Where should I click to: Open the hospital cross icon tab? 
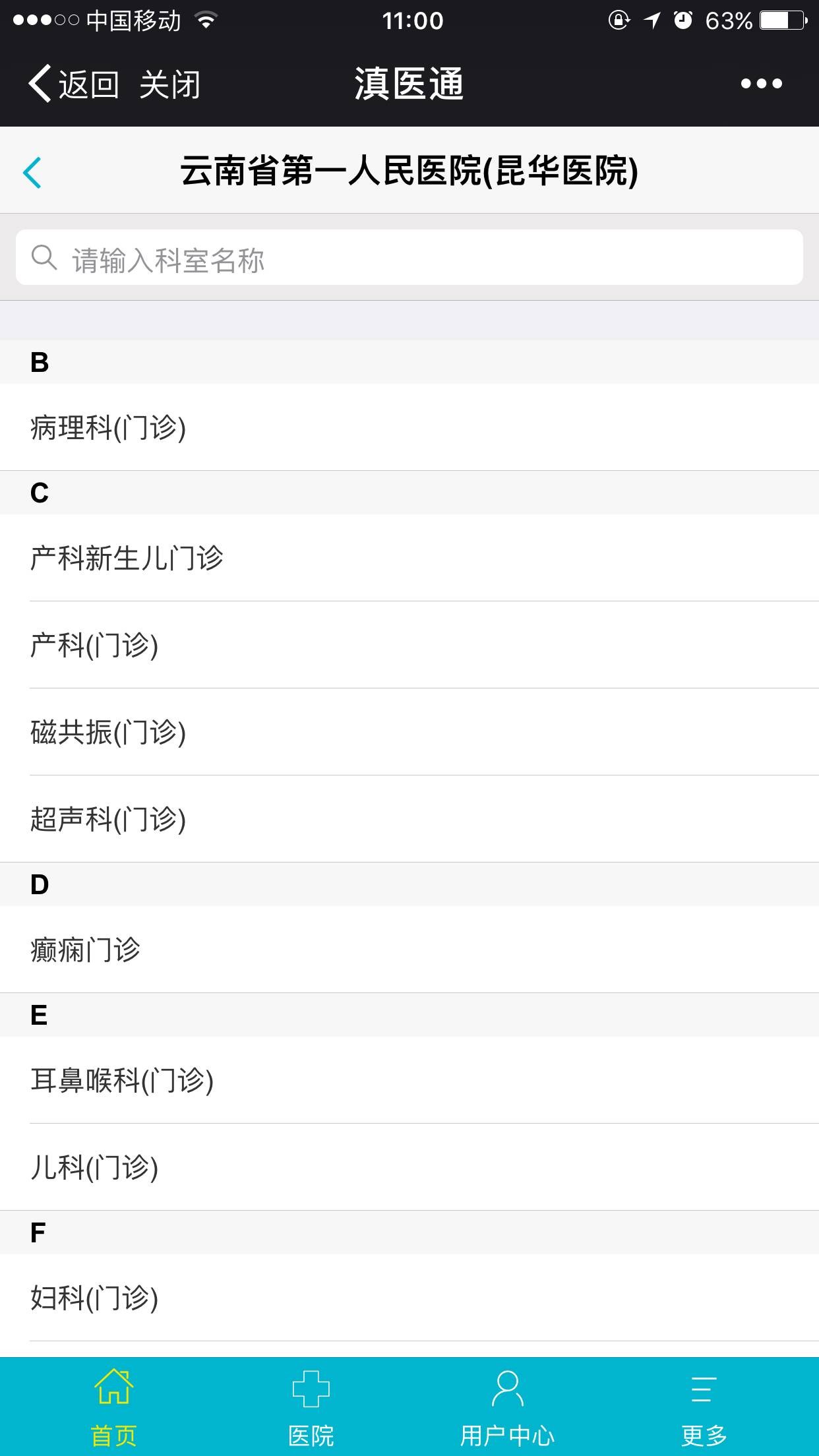[x=311, y=1388]
